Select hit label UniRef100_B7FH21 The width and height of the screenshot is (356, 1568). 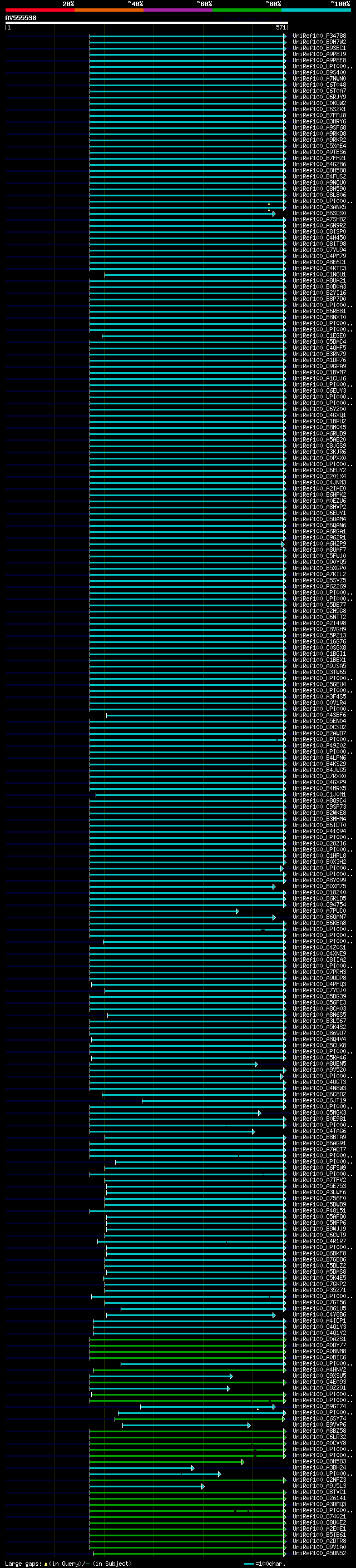319,159
